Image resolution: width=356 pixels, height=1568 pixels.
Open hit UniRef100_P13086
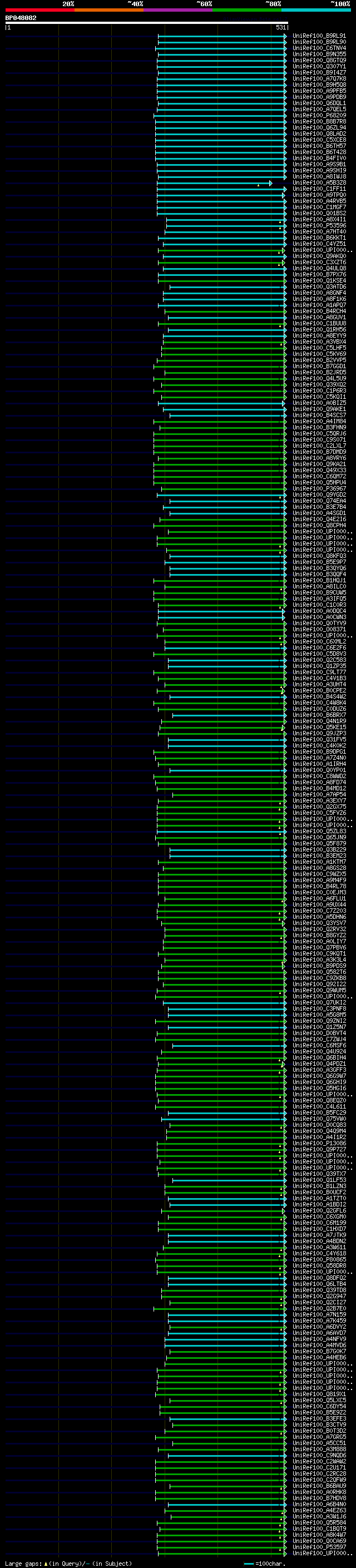click(319, 1143)
